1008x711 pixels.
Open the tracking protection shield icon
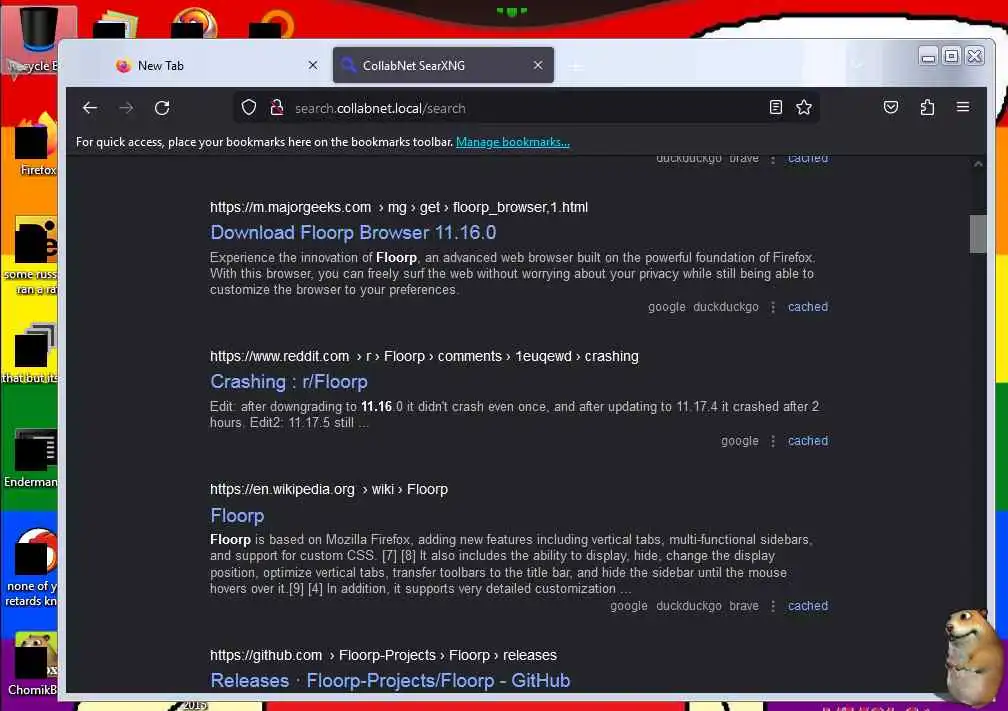tap(249, 107)
